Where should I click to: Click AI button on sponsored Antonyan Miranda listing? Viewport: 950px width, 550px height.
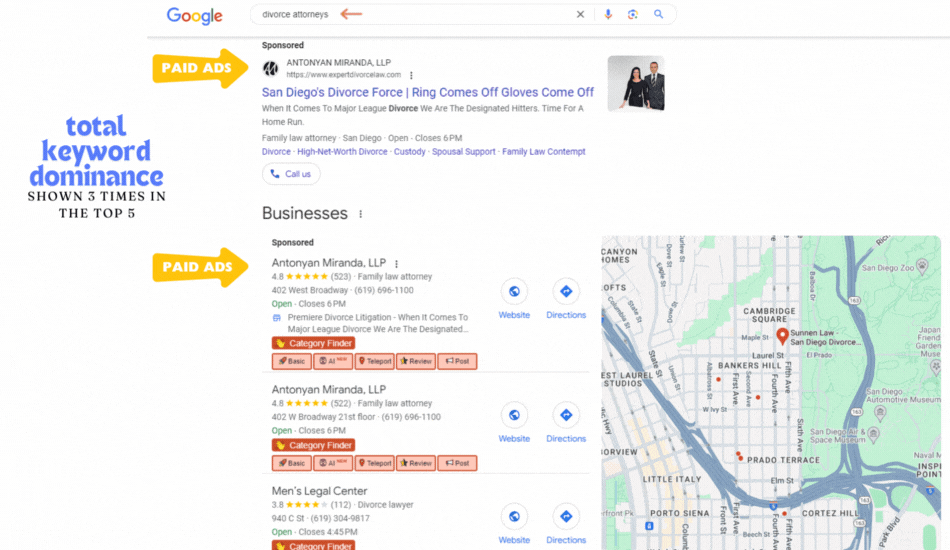pos(333,361)
